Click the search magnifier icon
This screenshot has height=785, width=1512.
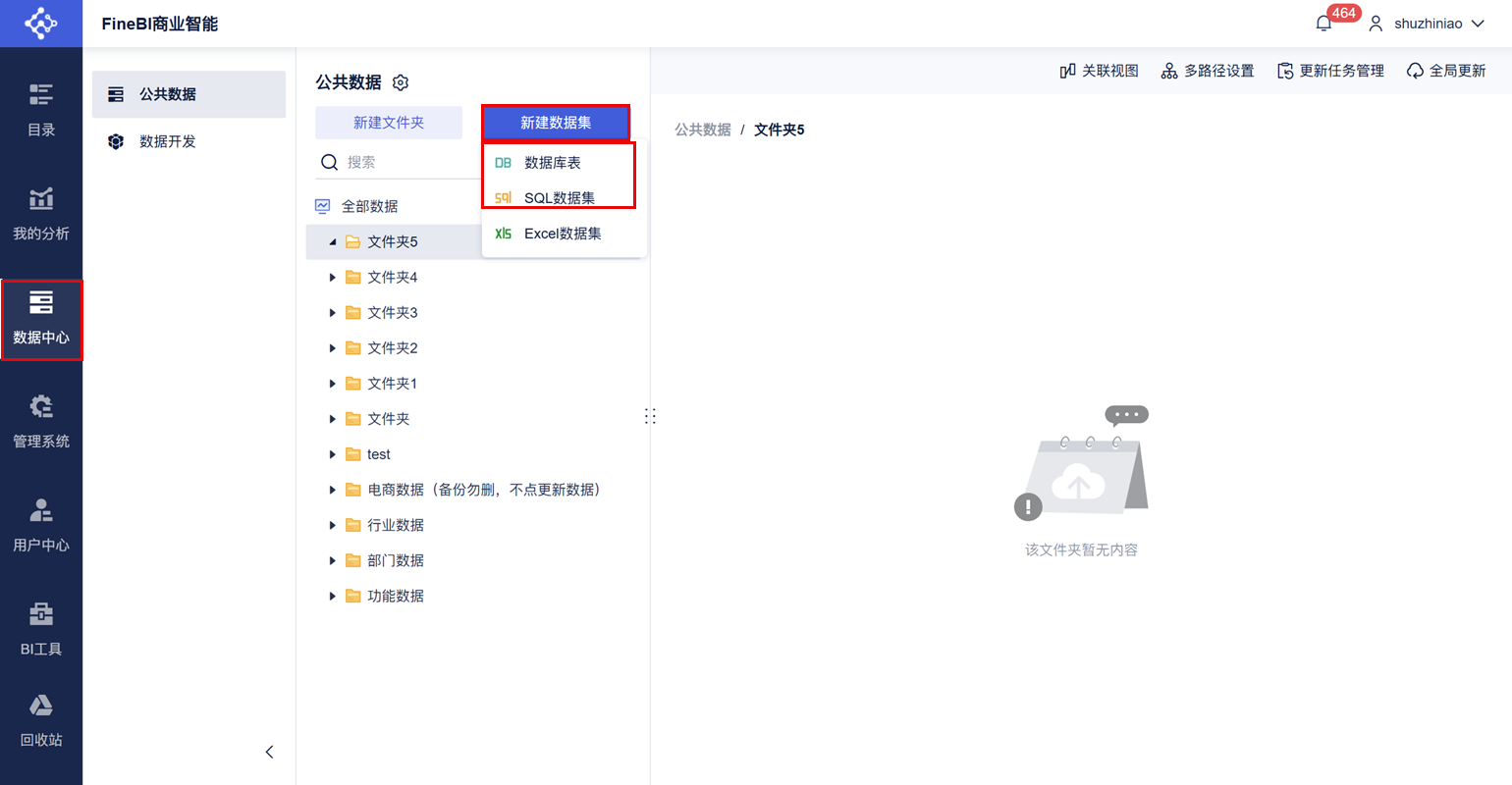coord(330,162)
